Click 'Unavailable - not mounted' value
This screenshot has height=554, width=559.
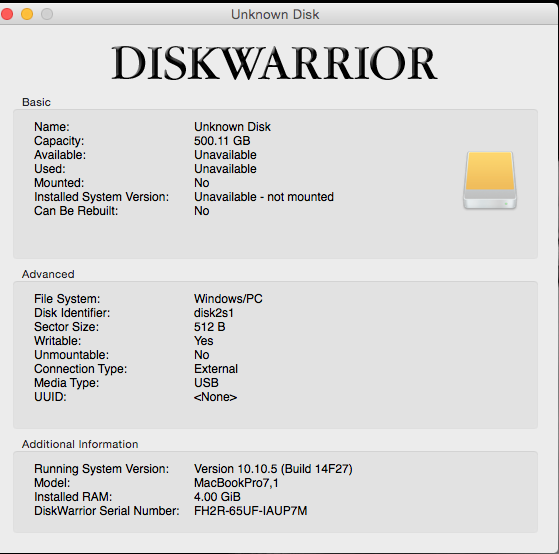[x=263, y=197]
